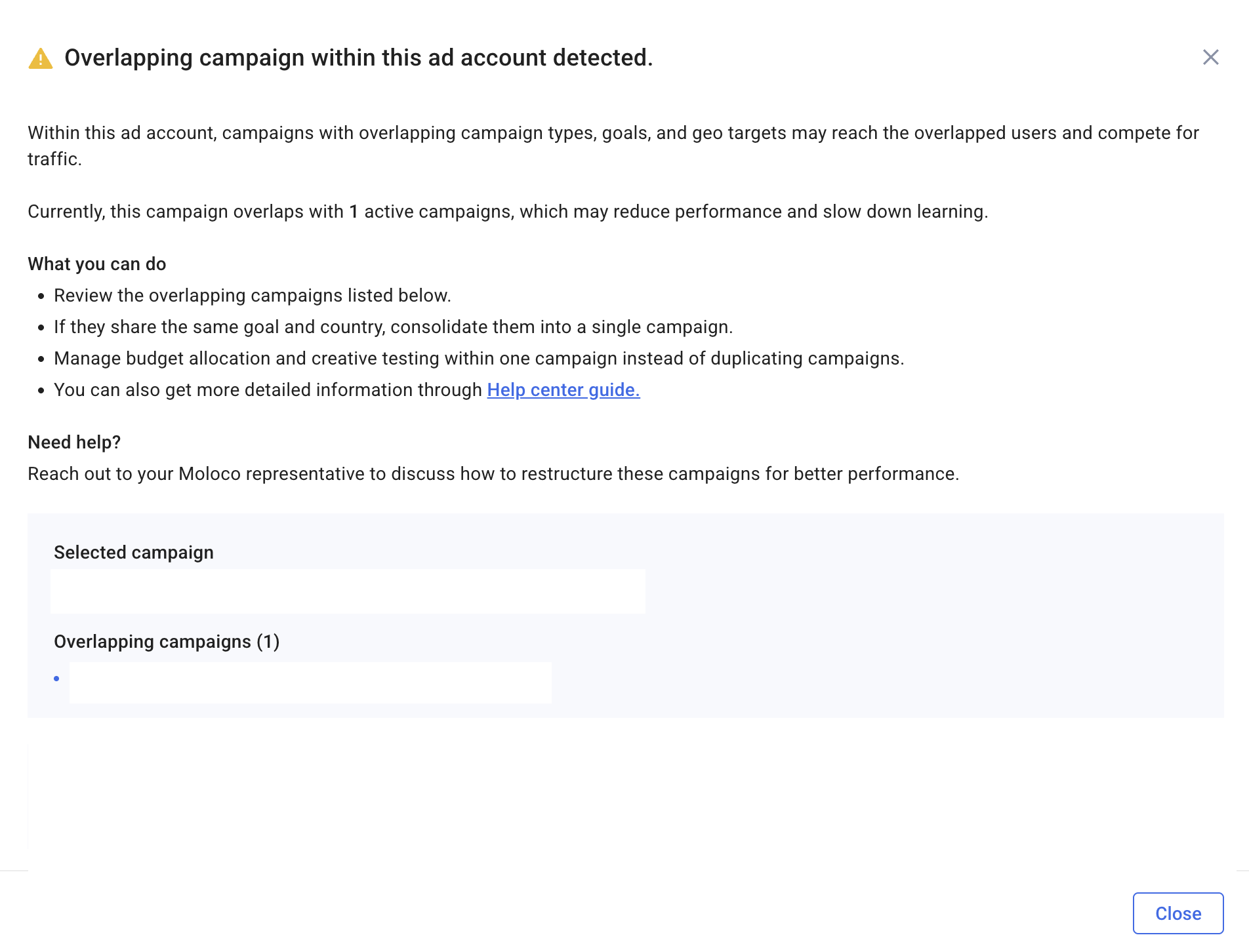Viewport: 1249px width, 952px height.
Task: Click the blue bullet beside overlapping campaign
Action: tap(56, 679)
